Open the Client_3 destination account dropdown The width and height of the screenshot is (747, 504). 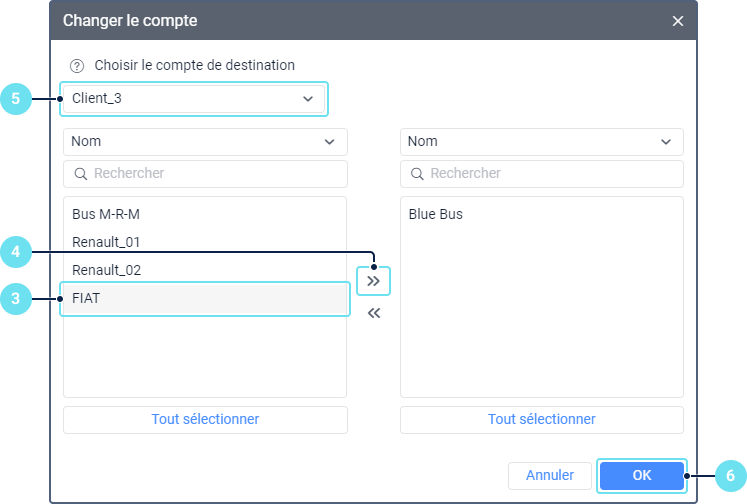(x=194, y=99)
